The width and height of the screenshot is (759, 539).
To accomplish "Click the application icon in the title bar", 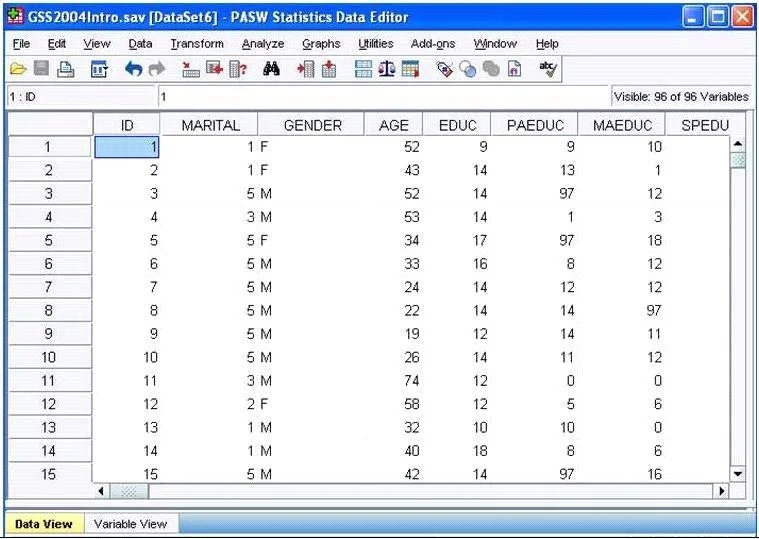I will pyautogui.click(x=15, y=17).
